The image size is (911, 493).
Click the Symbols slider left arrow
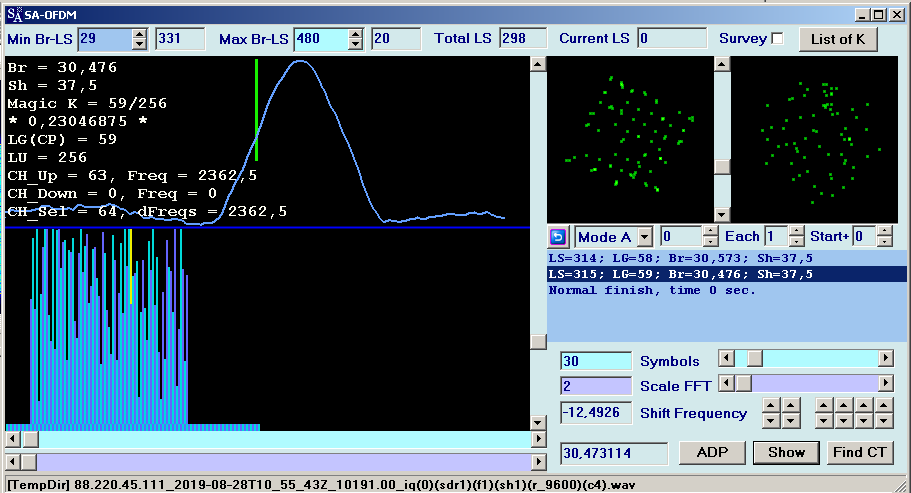click(x=726, y=358)
